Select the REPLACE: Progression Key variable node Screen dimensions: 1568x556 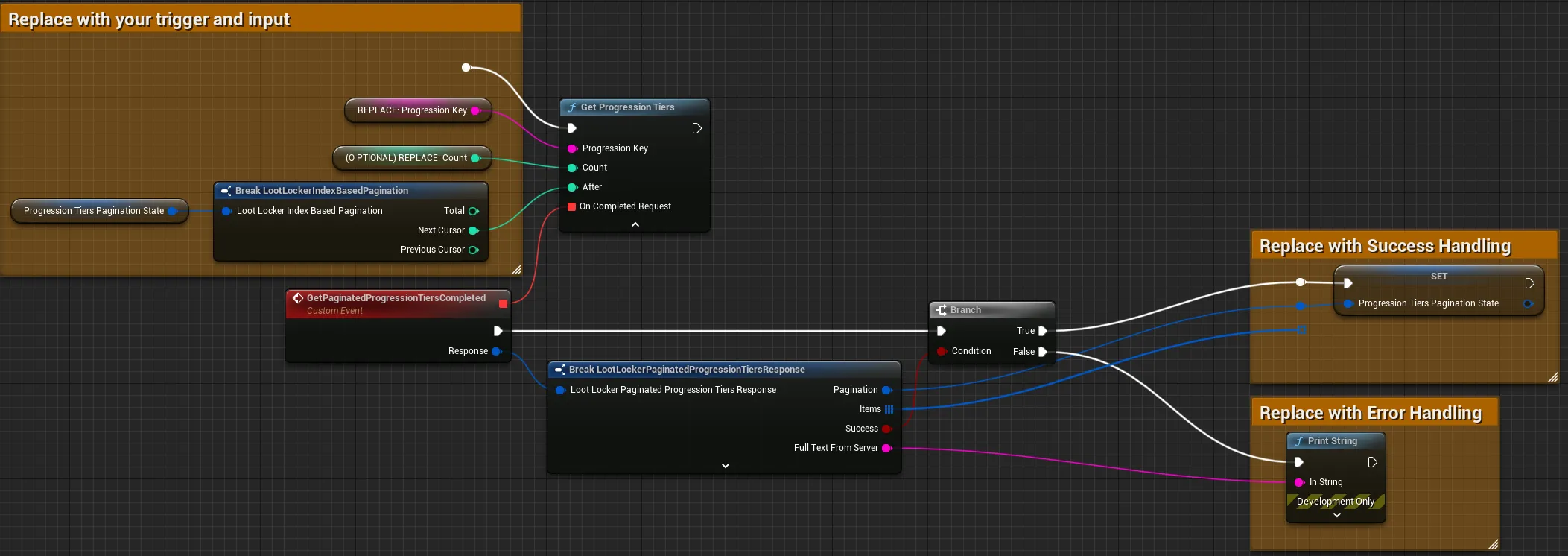(x=418, y=110)
